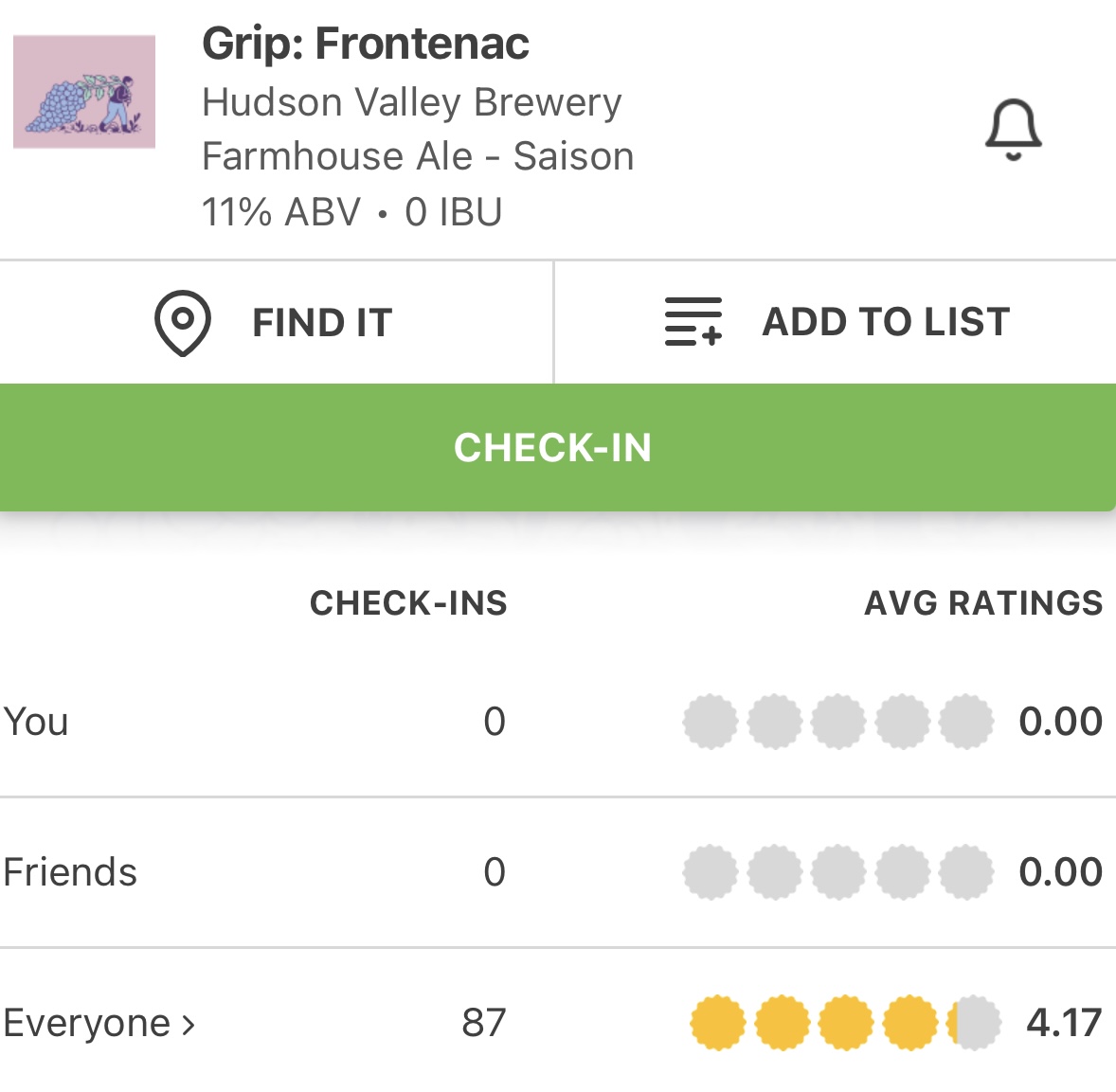Tap the Farmhouse Ale - Saison style
Viewport: 1116px width, 1092px height.
point(418,156)
